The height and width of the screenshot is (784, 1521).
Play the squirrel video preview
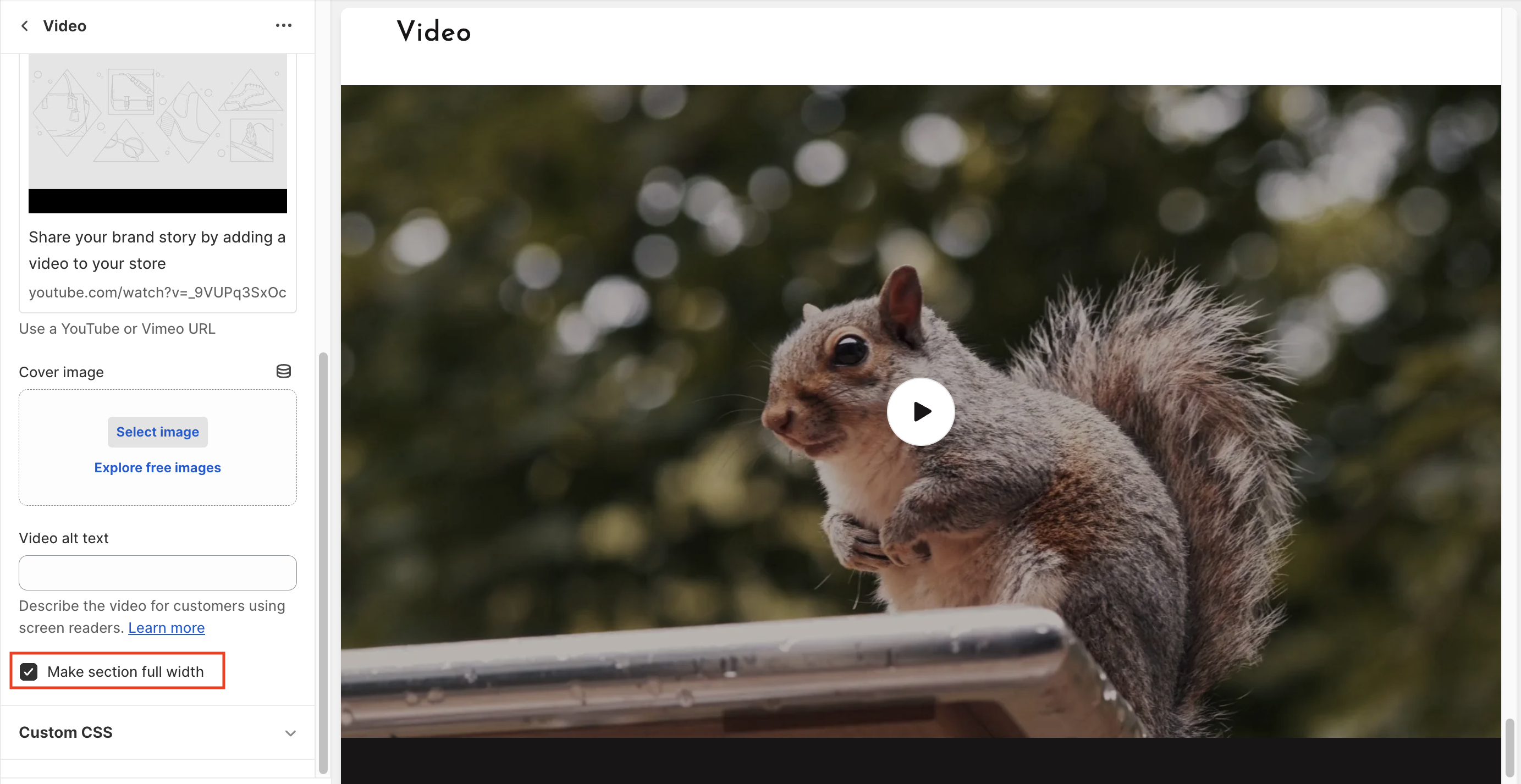click(x=920, y=411)
